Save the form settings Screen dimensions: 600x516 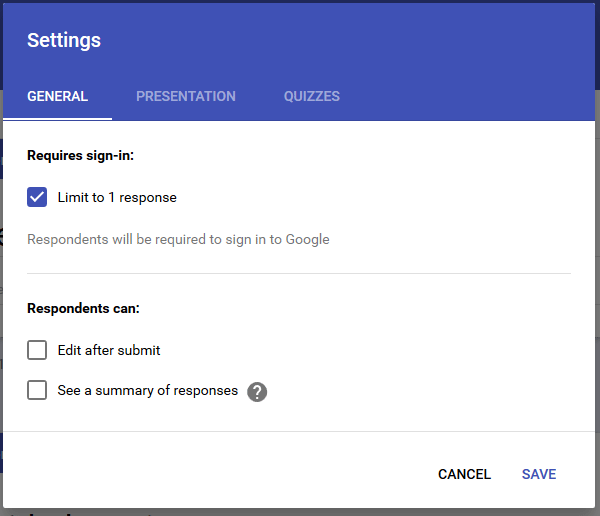click(539, 474)
